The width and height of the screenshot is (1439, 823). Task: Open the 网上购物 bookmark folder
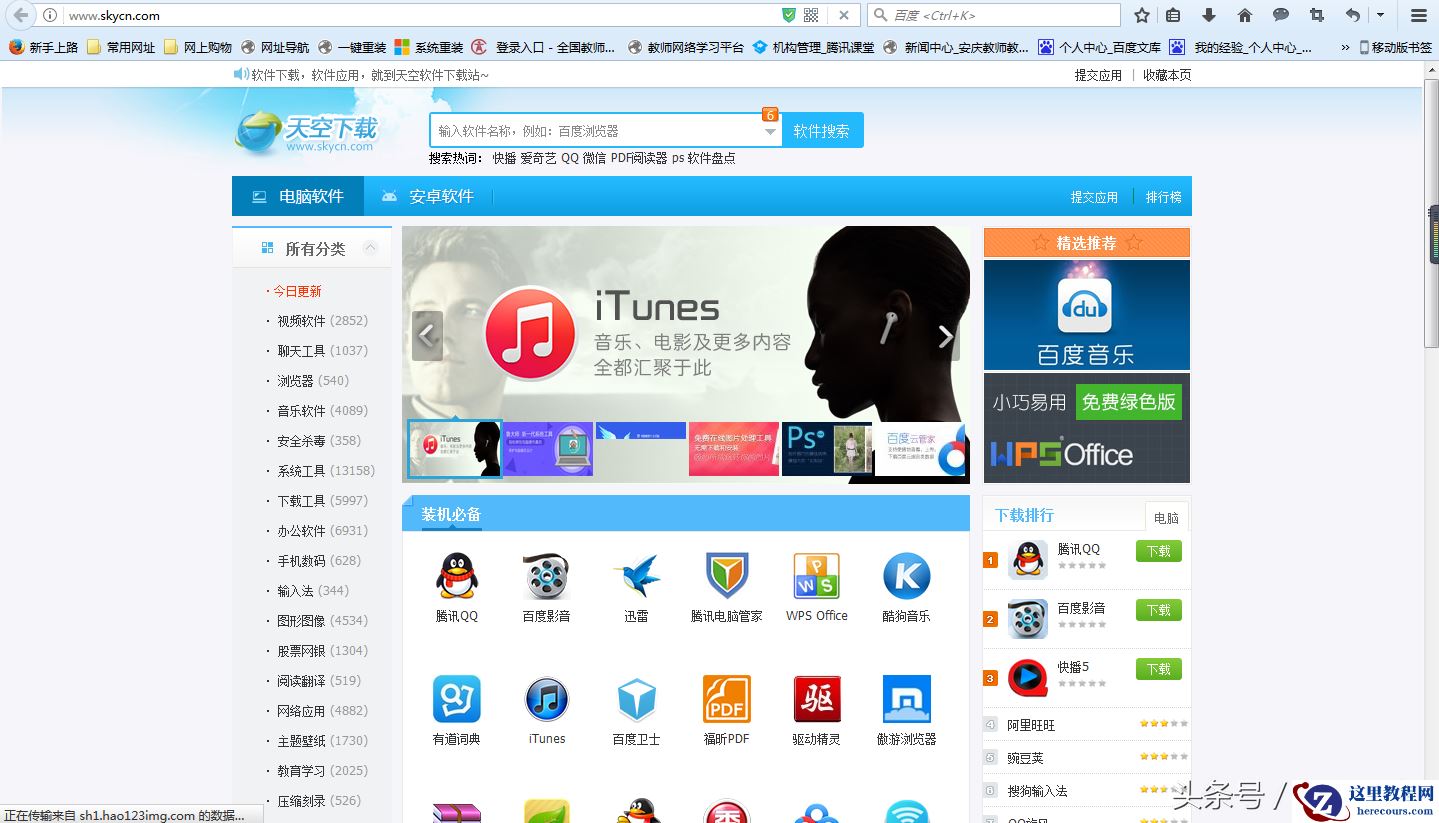click(198, 47)
